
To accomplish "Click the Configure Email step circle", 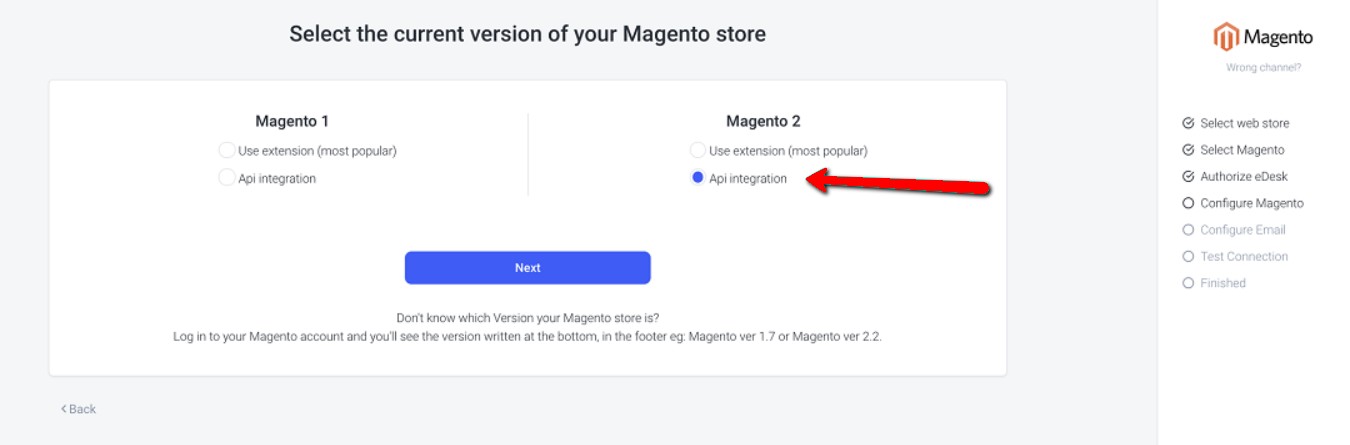I will tap(1188, 230).
